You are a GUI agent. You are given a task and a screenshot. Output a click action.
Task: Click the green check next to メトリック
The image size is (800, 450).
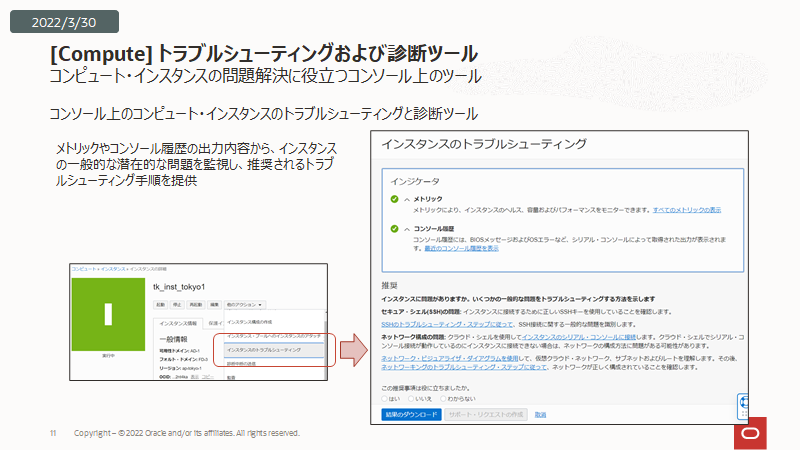[394, 199]
